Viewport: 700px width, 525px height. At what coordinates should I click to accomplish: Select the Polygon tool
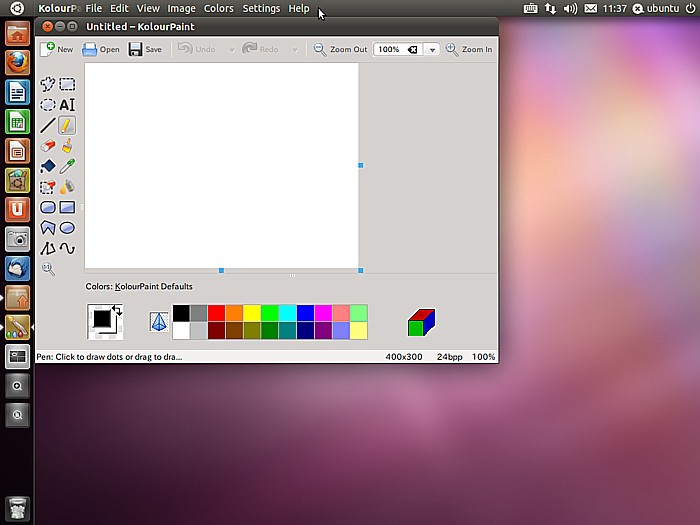pos(48,228)
